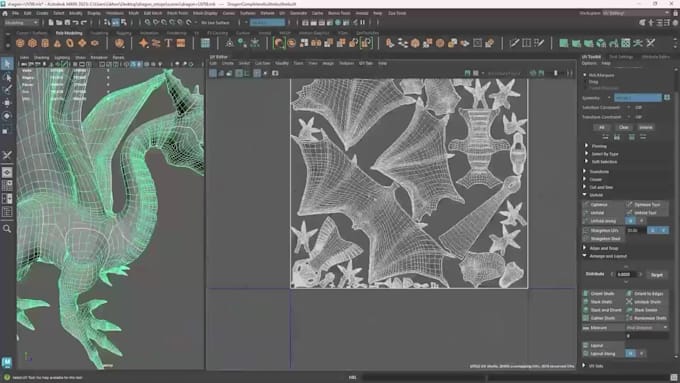
Task: Click the Orient Shells button
Action: coord(603,294)
